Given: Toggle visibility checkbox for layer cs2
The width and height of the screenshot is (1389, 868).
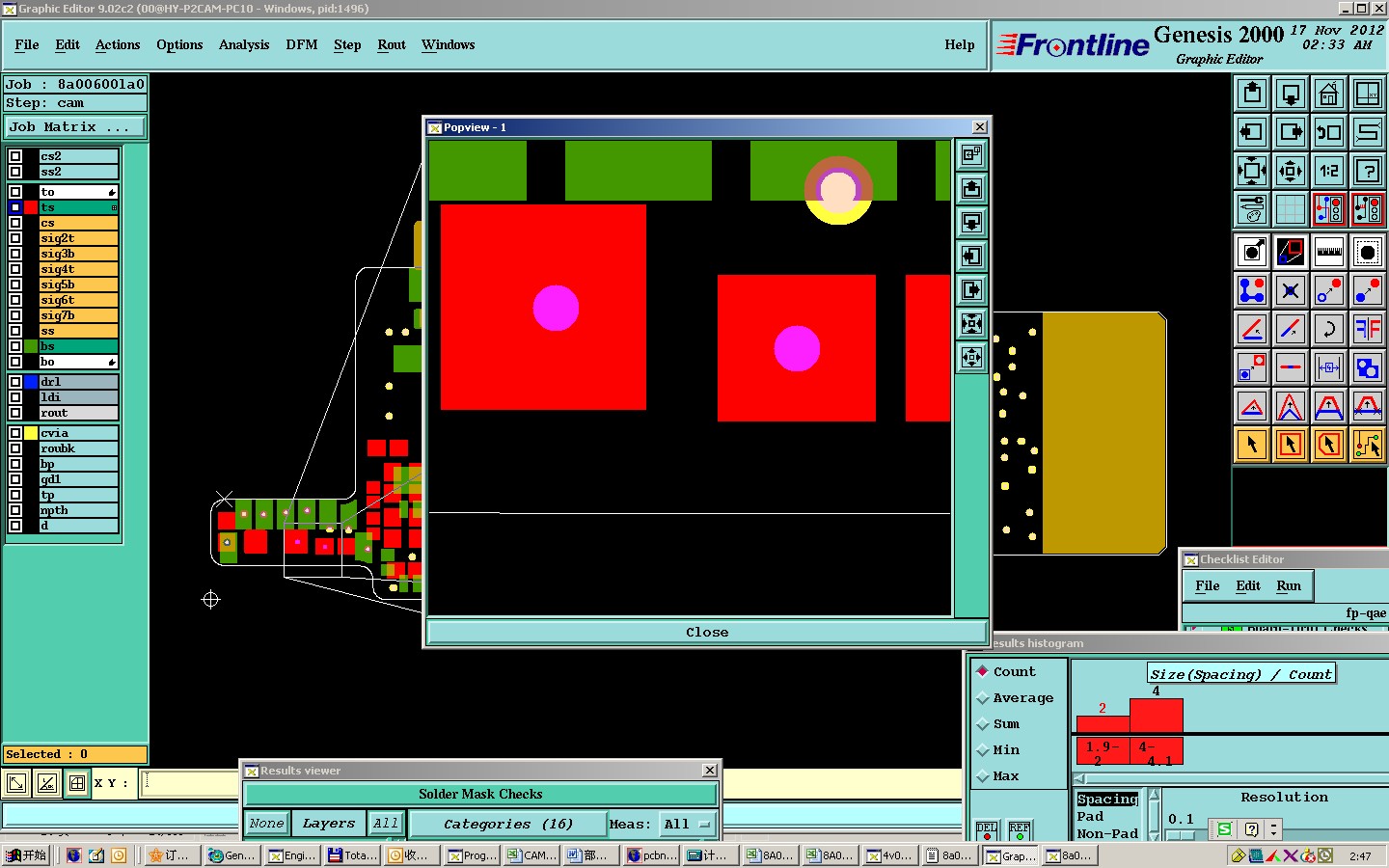Looking at the screenshot, I should click(15, 156).
